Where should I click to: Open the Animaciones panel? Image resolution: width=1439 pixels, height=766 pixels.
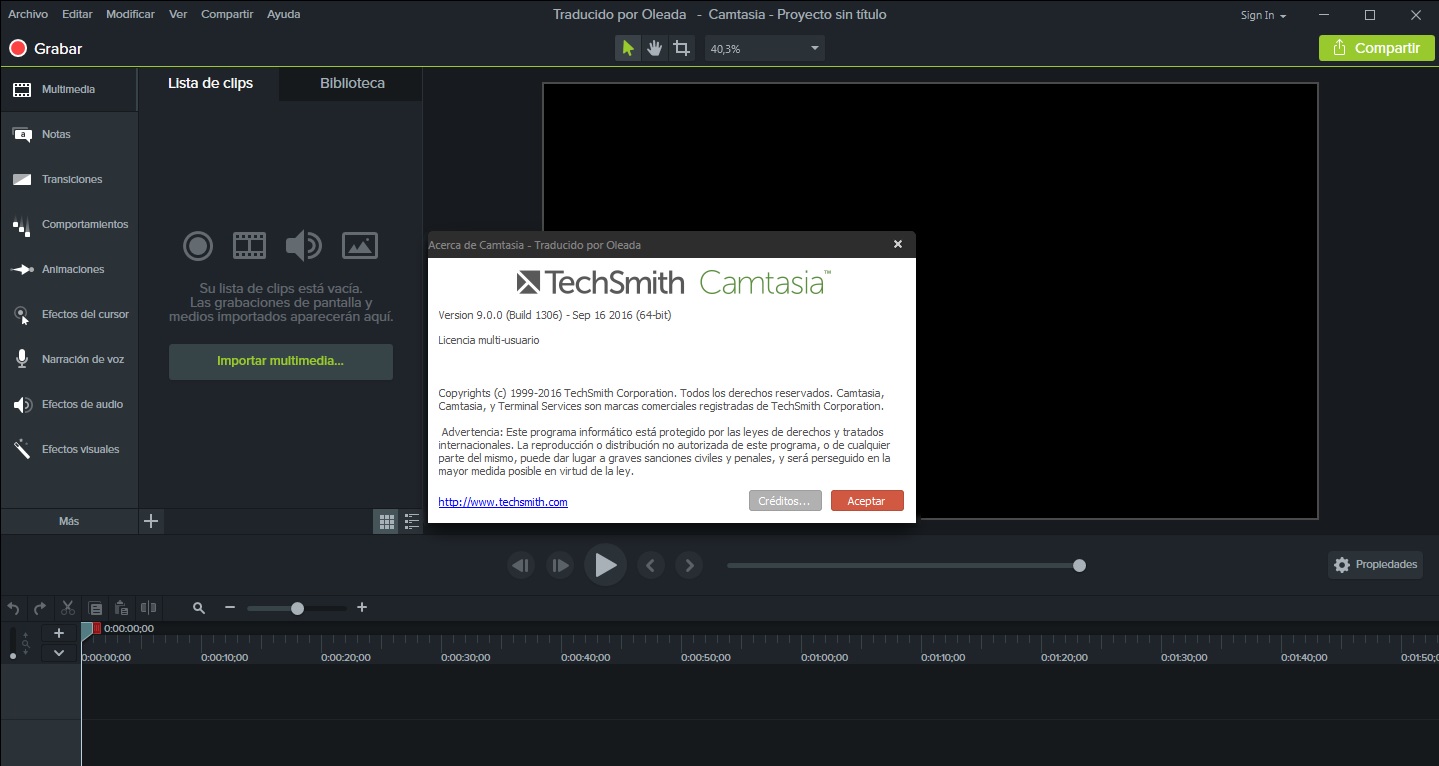tap(69, 269)
